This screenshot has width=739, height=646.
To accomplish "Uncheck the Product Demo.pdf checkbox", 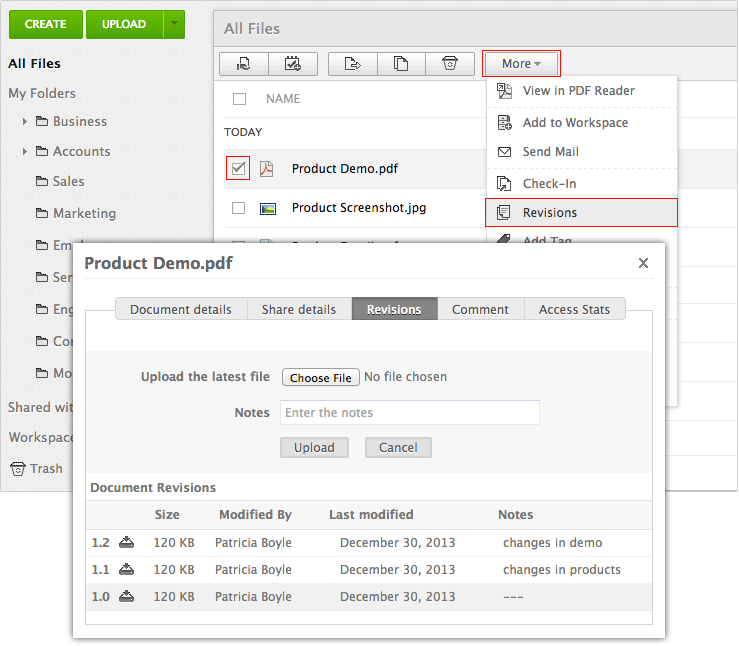I will point(238,169).
